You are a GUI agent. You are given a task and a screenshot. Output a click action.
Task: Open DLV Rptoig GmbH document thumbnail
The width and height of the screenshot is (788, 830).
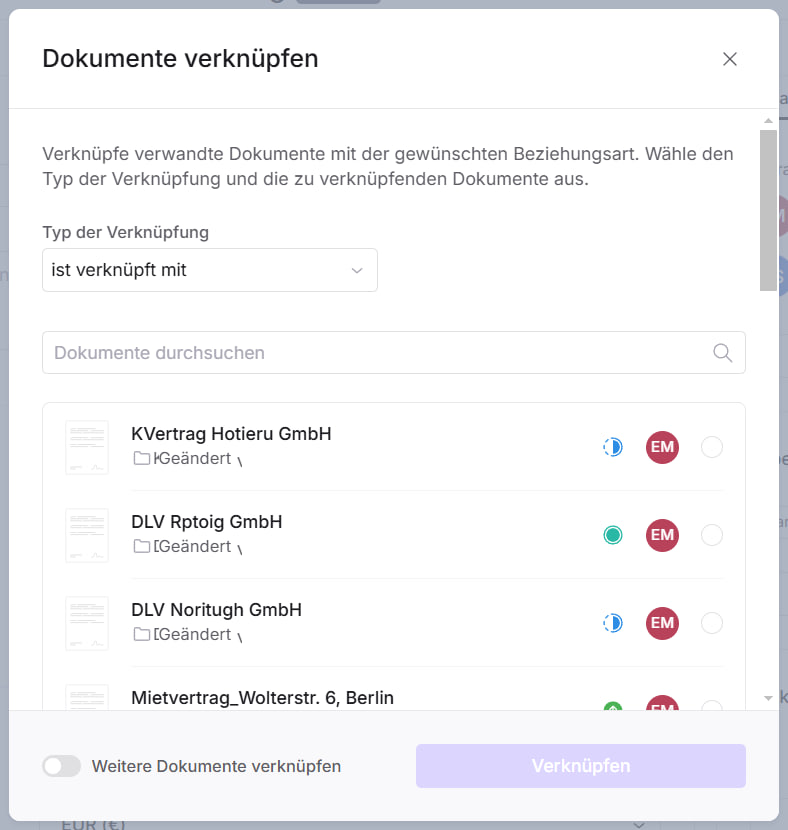pyautogui.click(x=87, y=535)
